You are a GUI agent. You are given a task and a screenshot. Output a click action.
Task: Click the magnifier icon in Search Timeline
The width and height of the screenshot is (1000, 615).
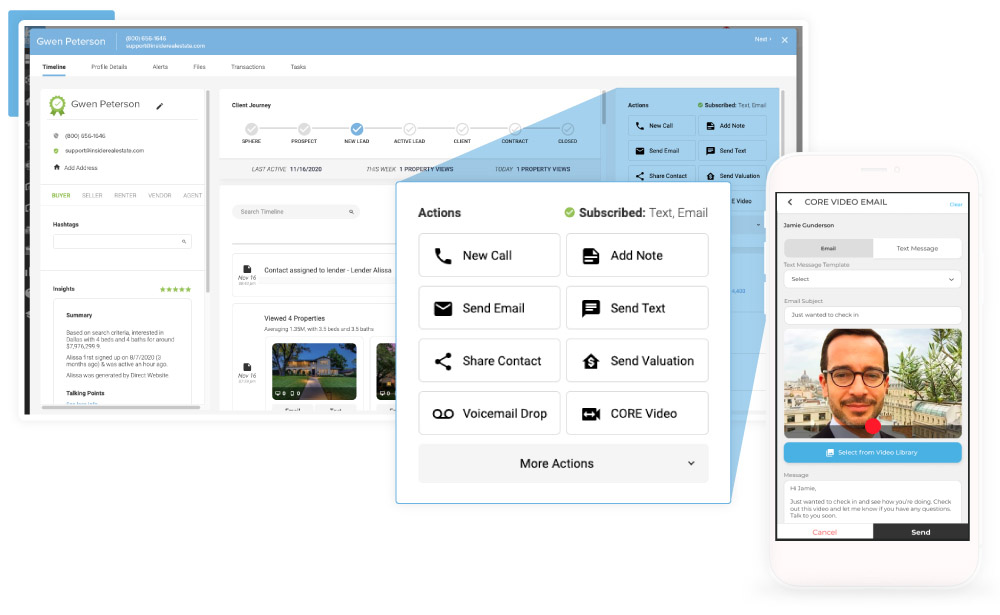tap(351, 212)
